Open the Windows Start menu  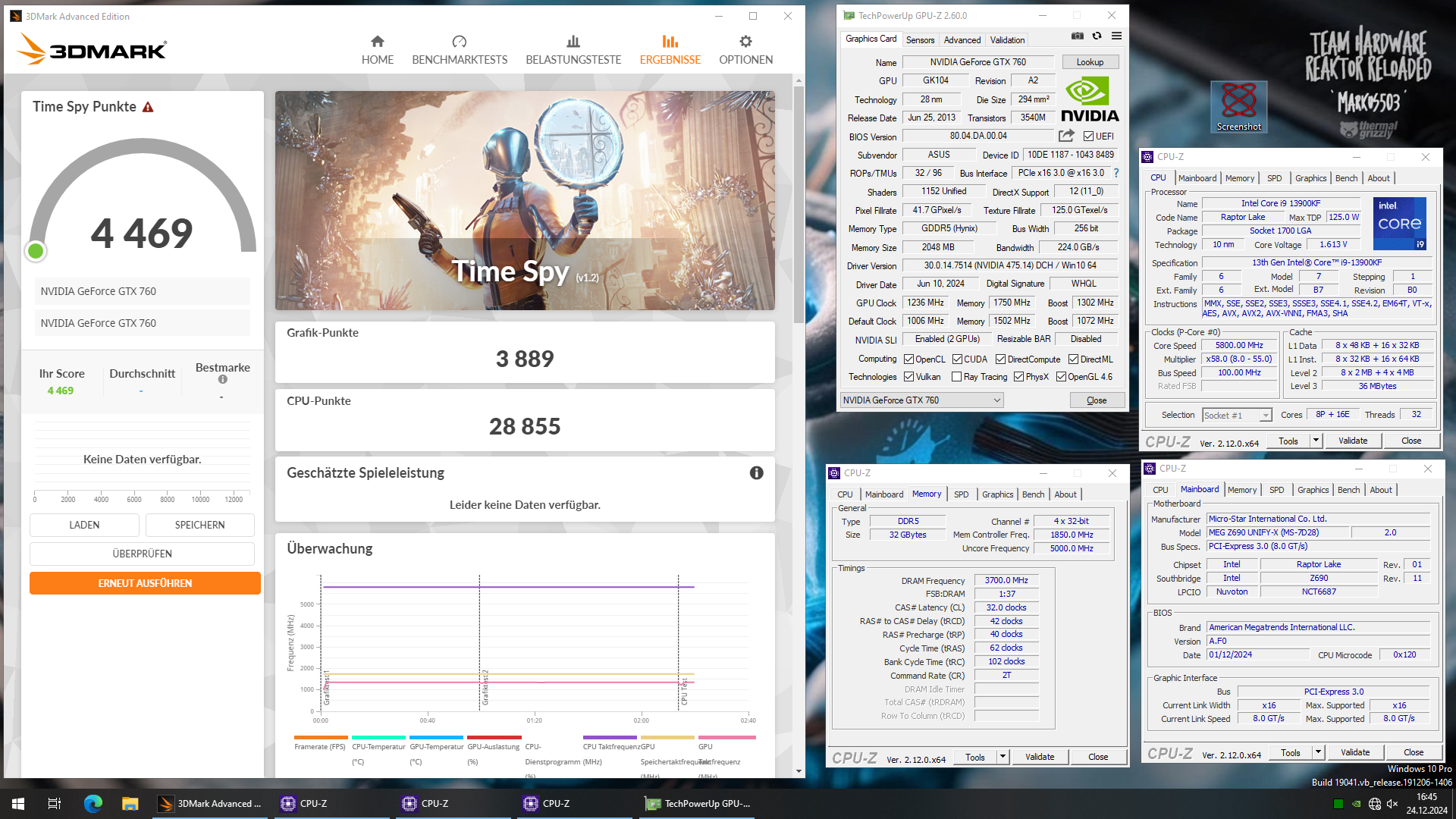[18, 803]
